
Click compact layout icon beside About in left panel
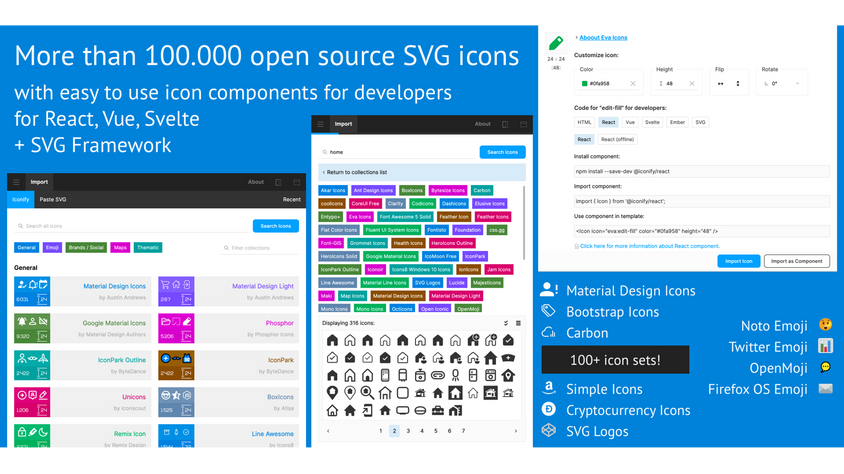(x=278, y=182)
